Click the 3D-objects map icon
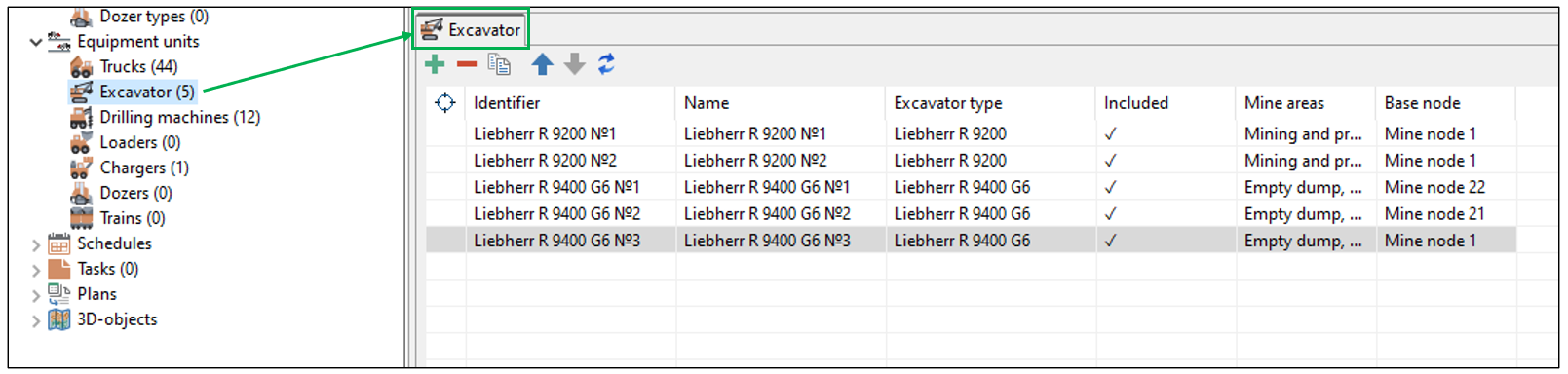This screenshot has width=1568, height=374. (59, 319)
